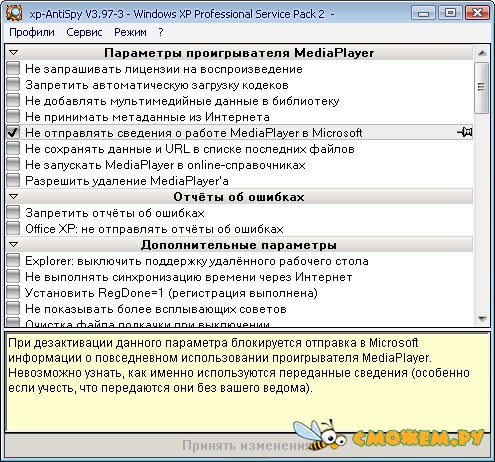
Task: Click the 'Принять изменения' button
Action: tap(247, 445)
